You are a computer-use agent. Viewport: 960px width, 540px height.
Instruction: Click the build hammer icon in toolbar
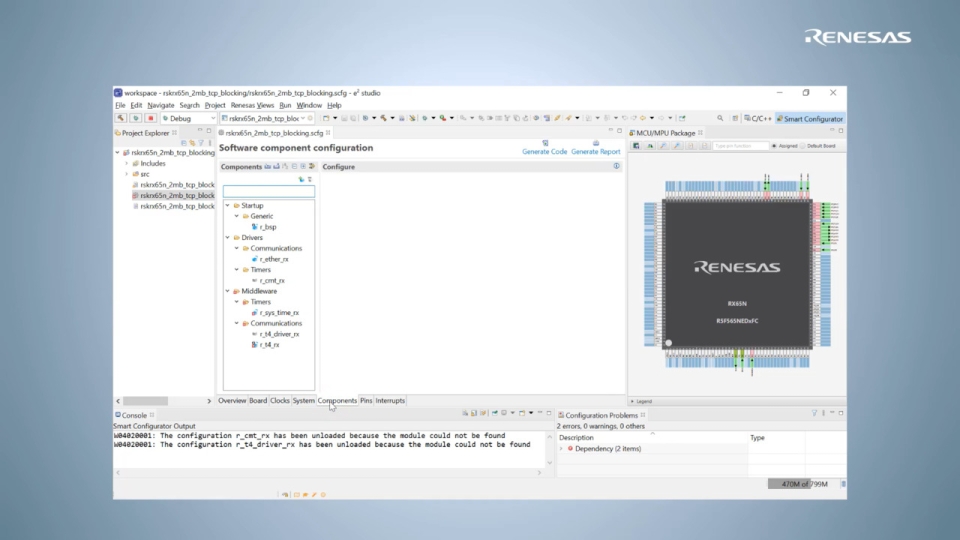pos(121,118)
